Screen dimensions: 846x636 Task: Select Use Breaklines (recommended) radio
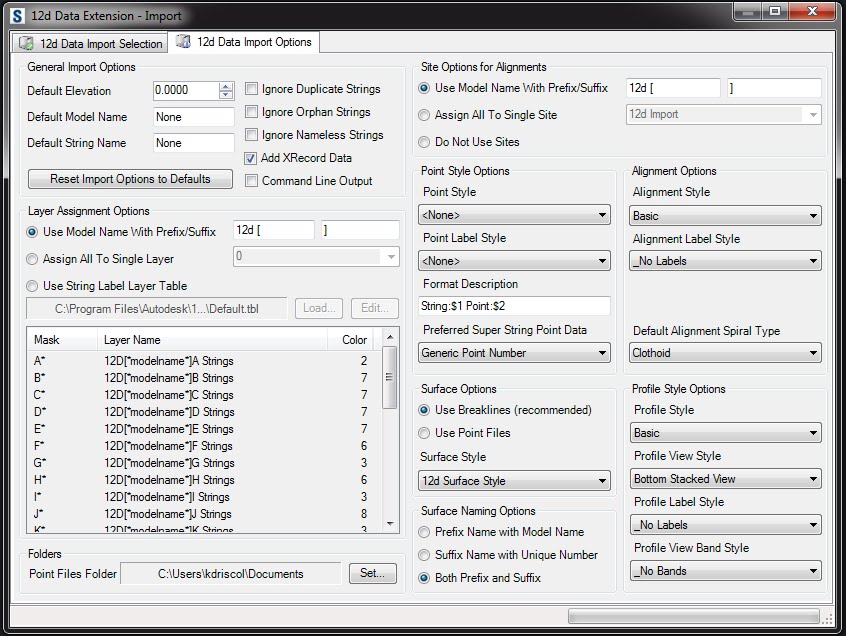point(424,410)
